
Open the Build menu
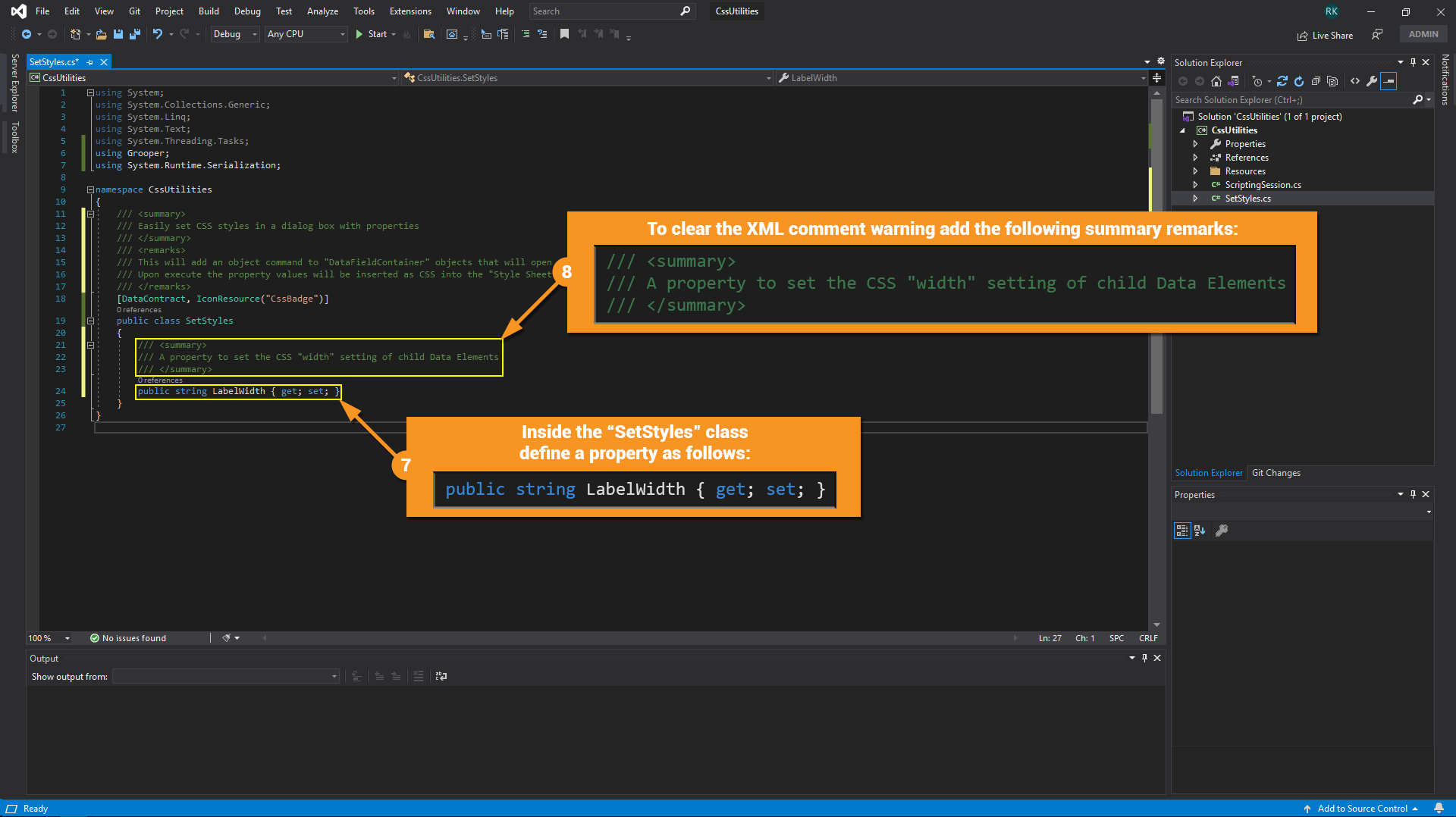coord(209,11)
